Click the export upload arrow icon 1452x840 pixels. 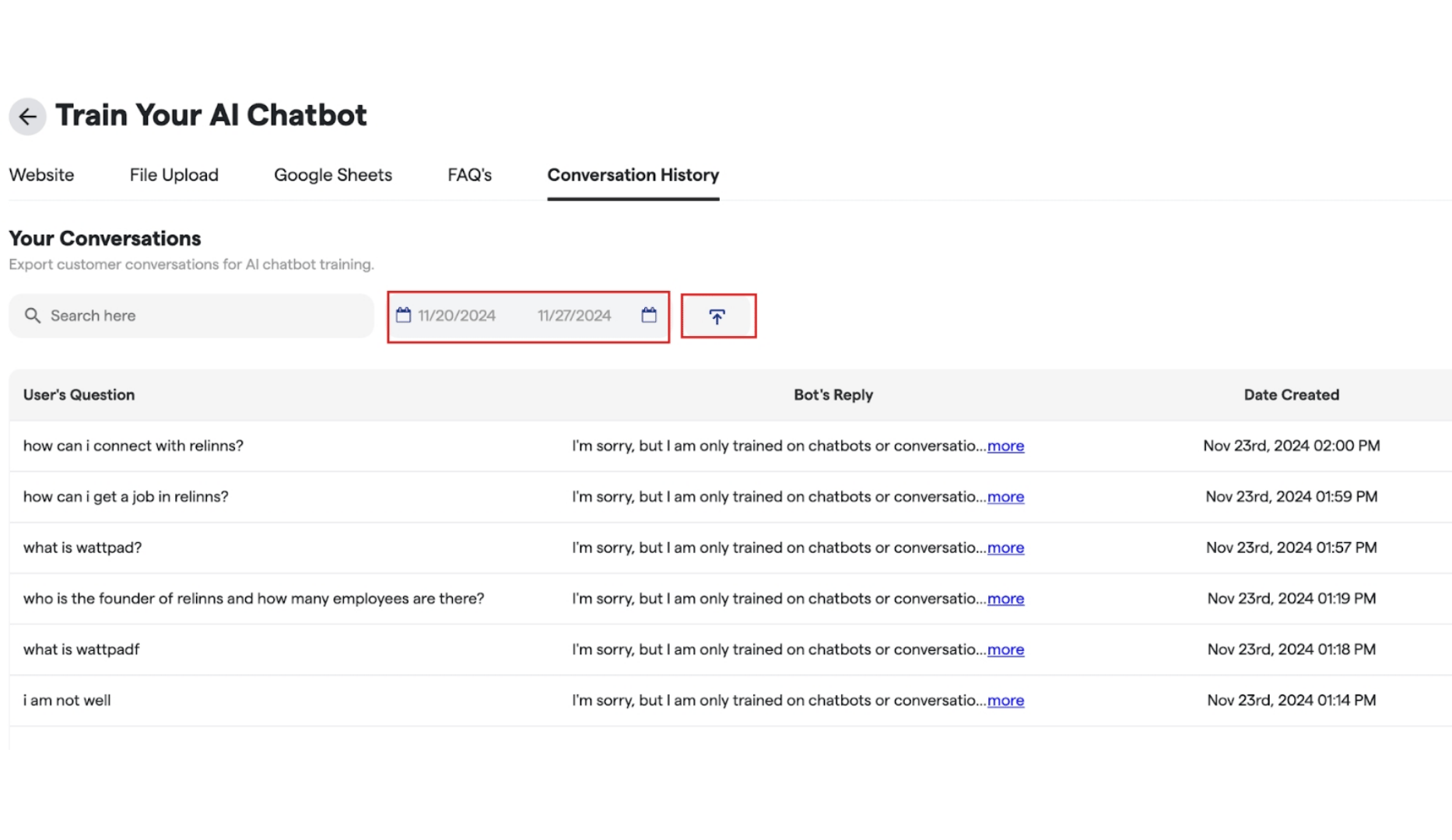[717, 316]
